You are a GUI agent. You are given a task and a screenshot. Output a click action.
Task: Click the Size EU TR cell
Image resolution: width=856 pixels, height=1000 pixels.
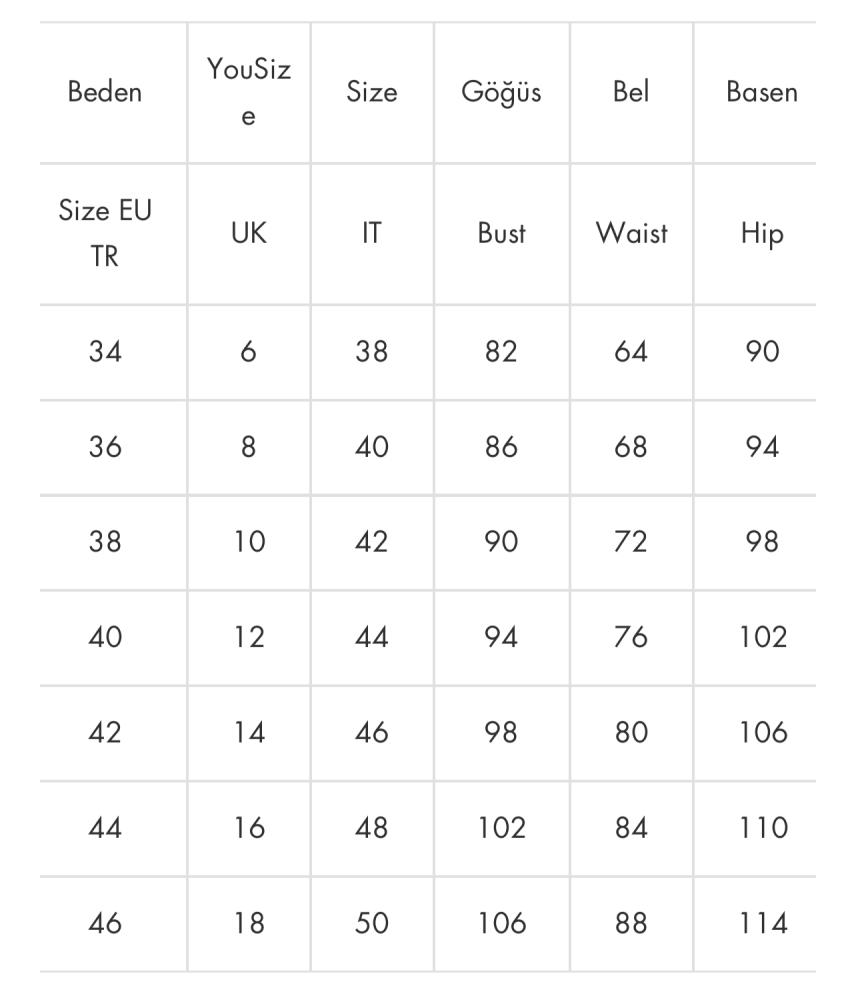click(x=105, y=233)
